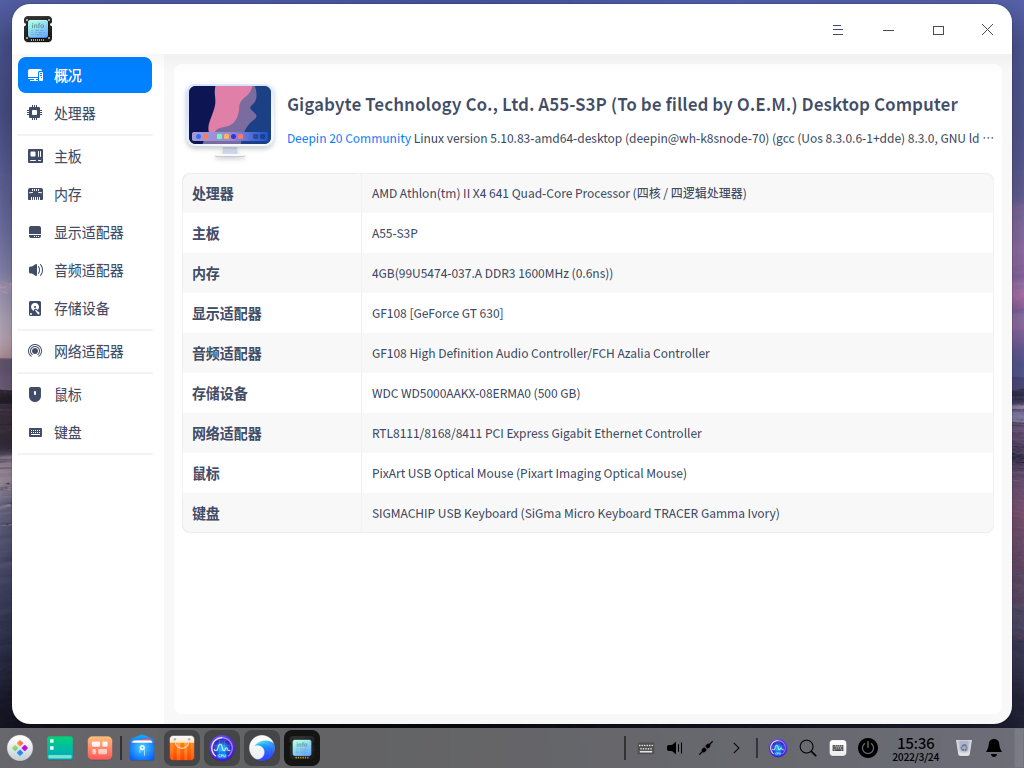
Task: Open the 处理器 processor section
Action: 85,114
